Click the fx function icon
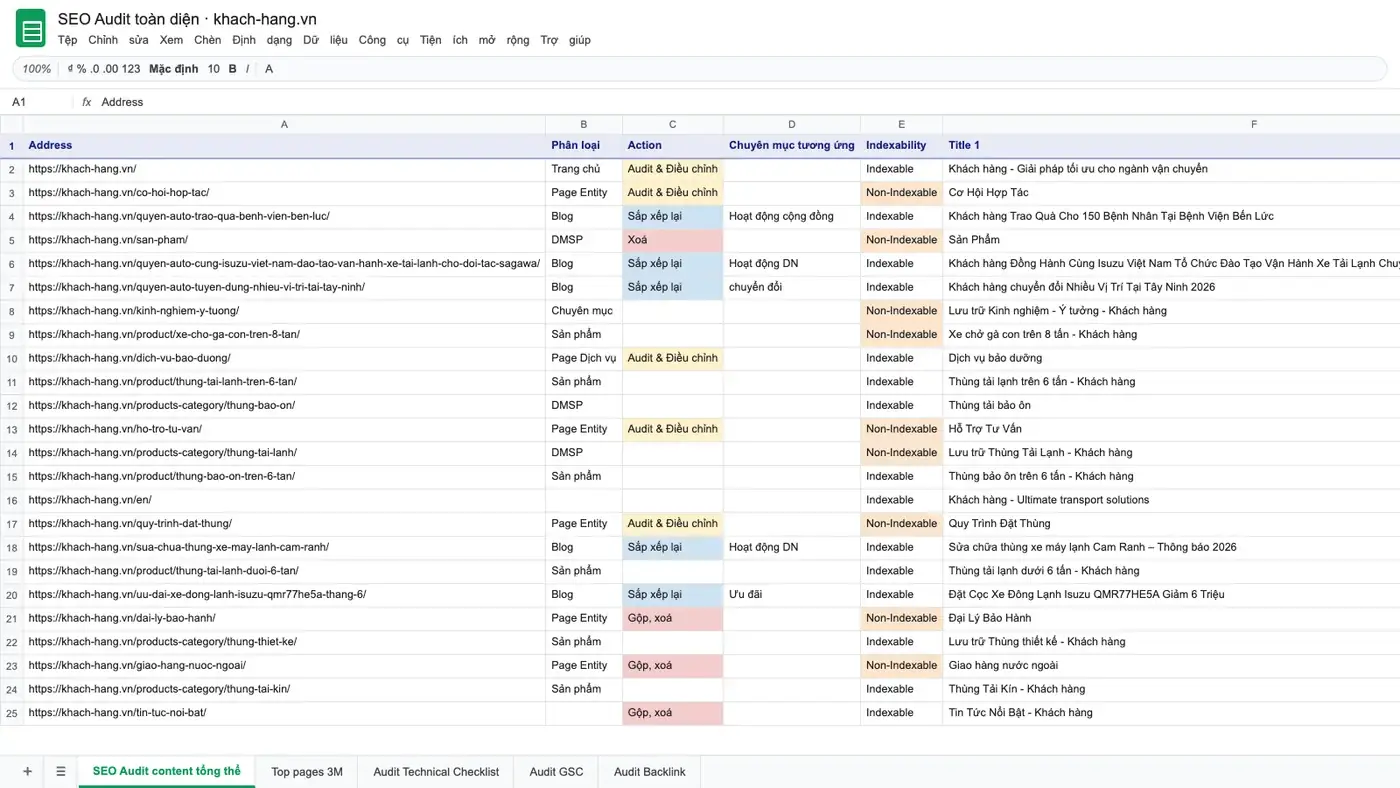This screenshot has width=1400, height=788. pos(87,102)
